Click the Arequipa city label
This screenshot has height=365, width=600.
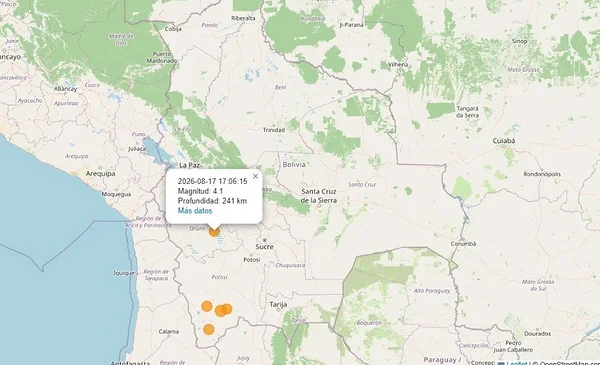(100, 174)
